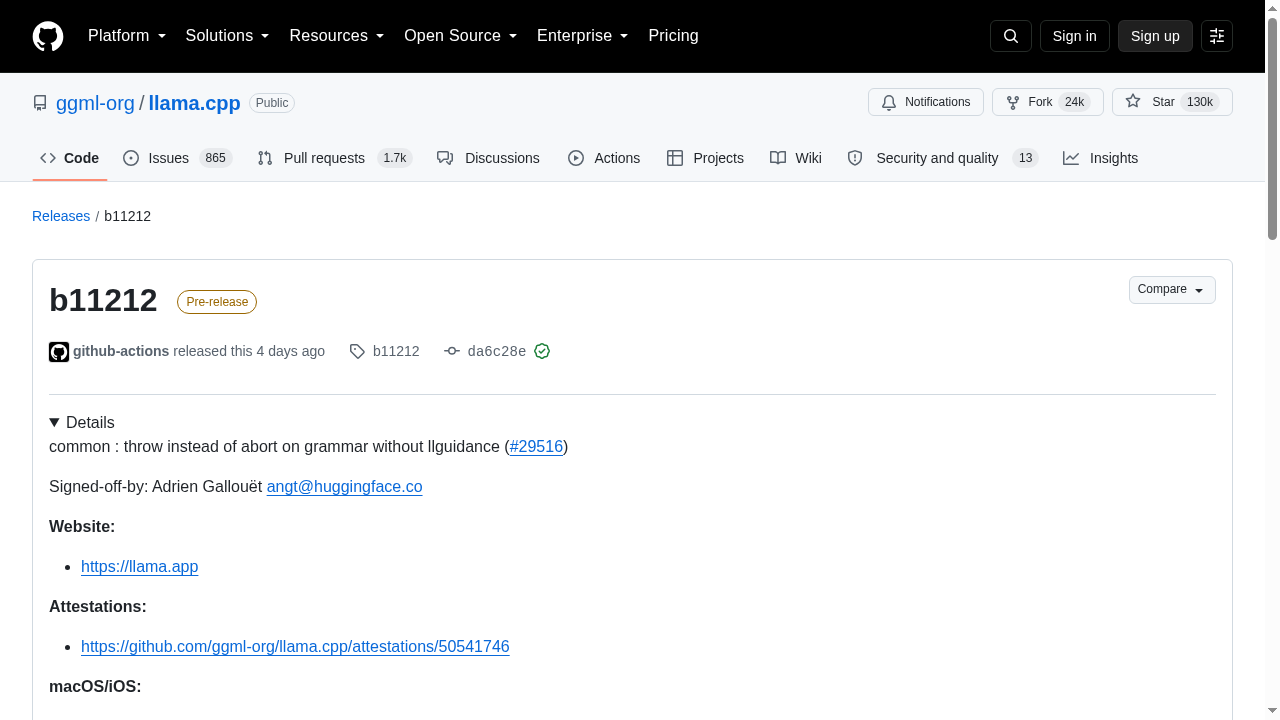This screenshot has height=720, width=1280.
Task: Open the Insights tab
Action: [1100, 158]
